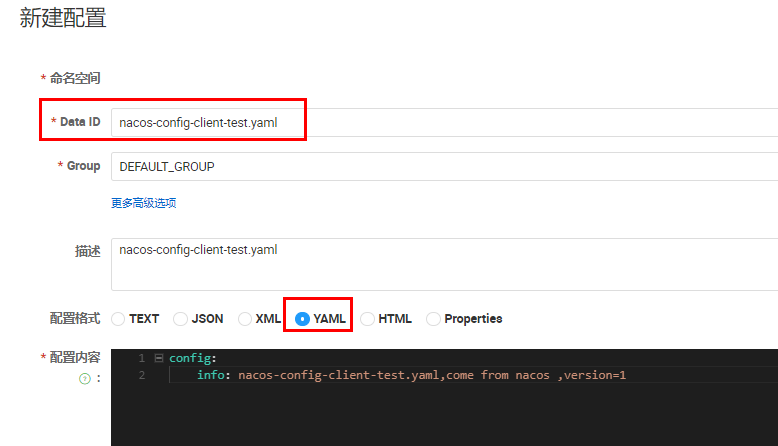Select the Properties format radio button
This screenshot has height=446, width=778.
(x=433, y=319)
